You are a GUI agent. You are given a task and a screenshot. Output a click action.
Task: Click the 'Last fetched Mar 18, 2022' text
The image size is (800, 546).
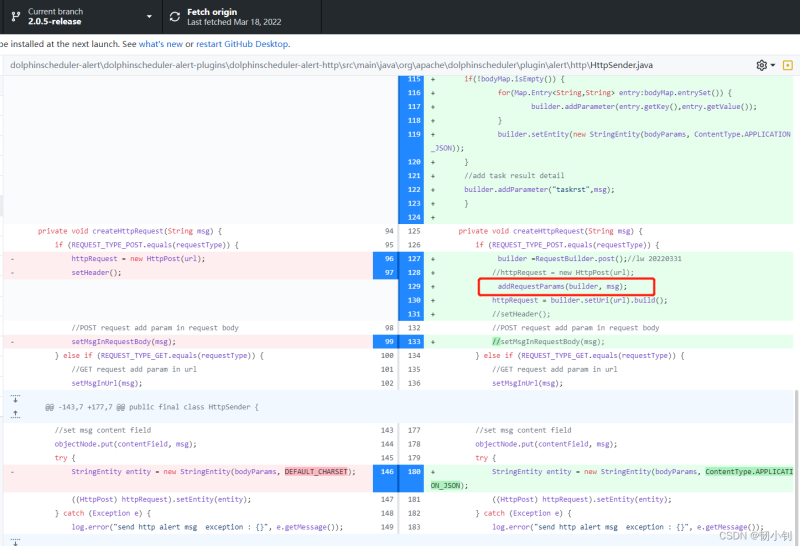pos(234,22)
